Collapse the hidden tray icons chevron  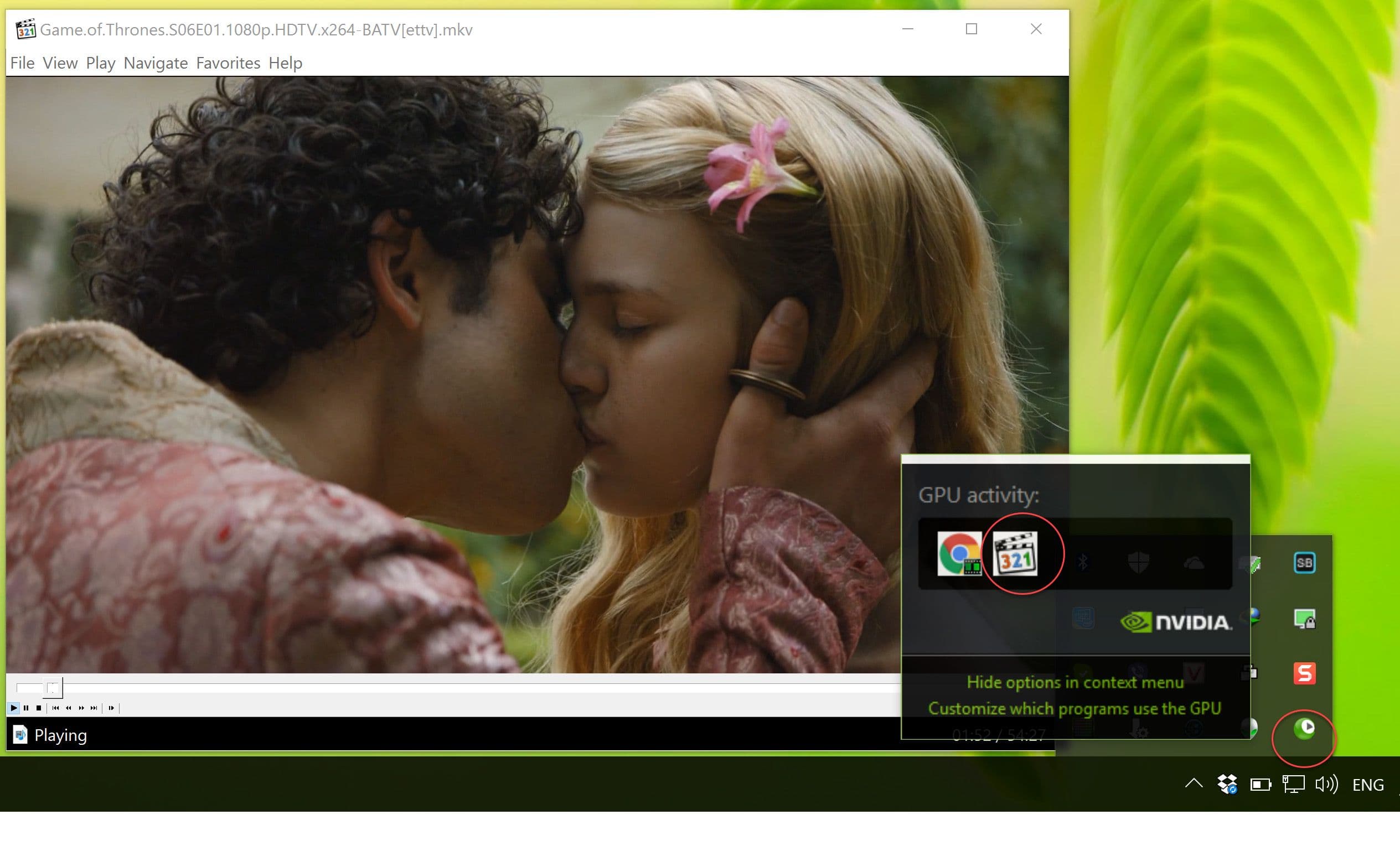tap(1194, 784)
